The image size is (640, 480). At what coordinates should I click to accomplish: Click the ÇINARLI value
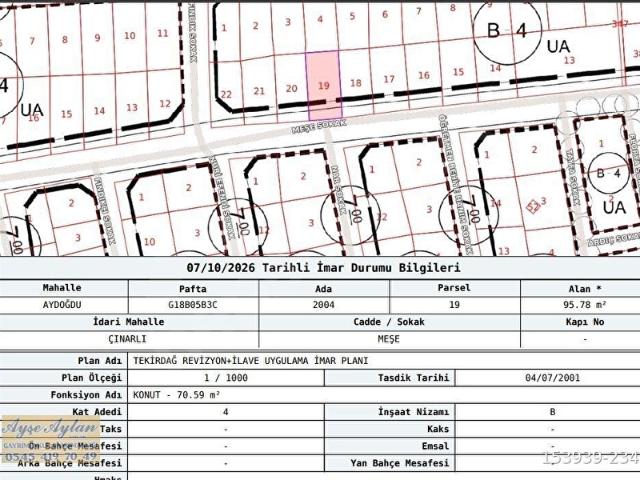click(x=127, y=339)
